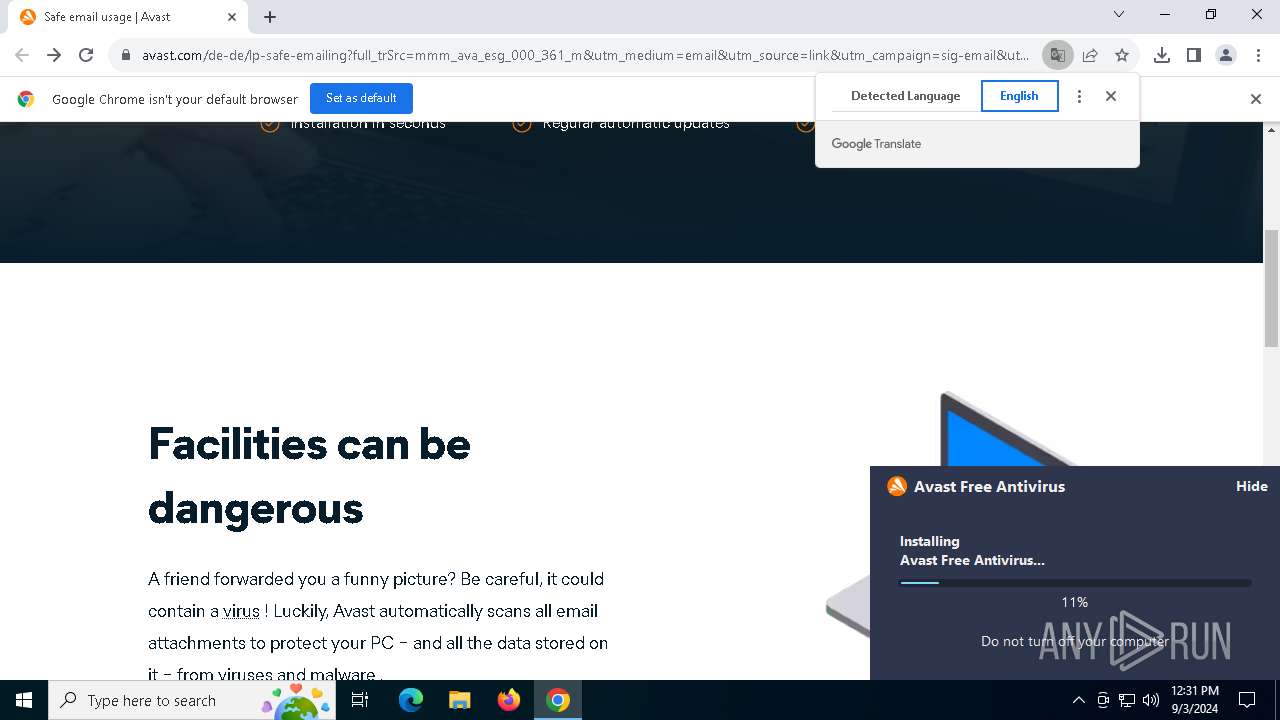Click the Avast Free Antivirus logo
The height and width of the screenshot is (720, 1280).
click(897, 486)
